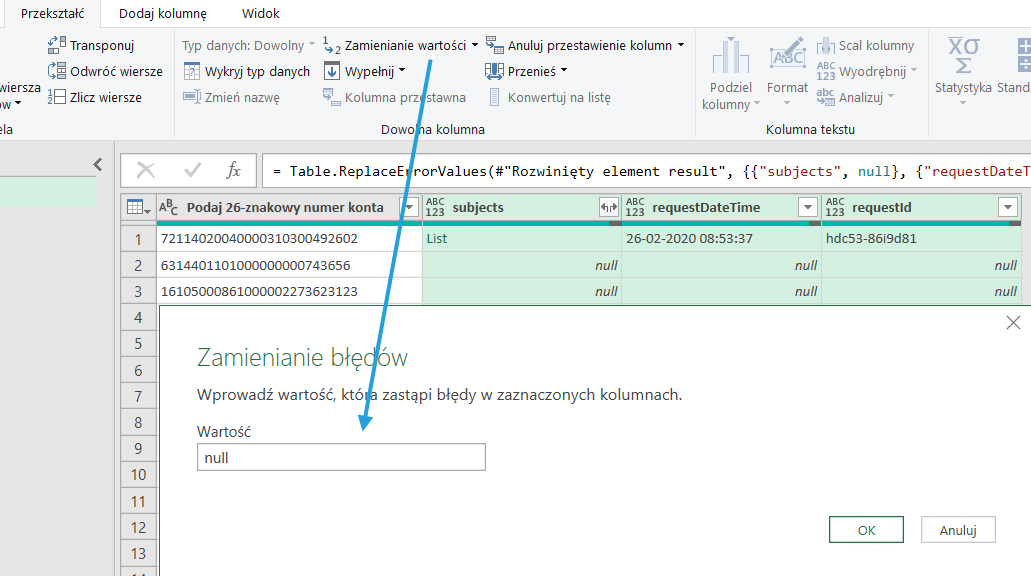Switch to the Dodaj kolumnę tab
This screenshot has width=1031, height=576.
tap(162, 14)
